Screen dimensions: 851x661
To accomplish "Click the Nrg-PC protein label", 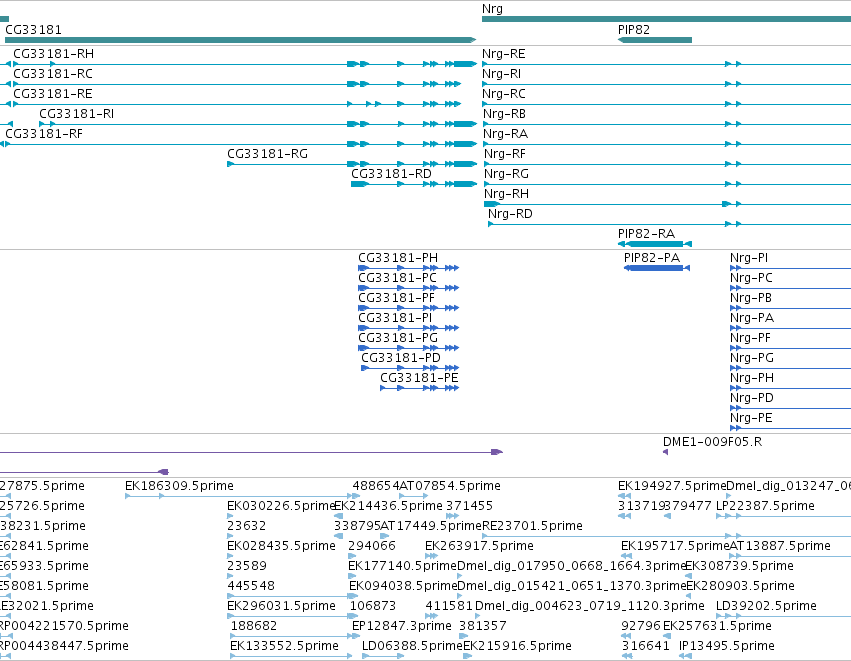I will (x=751, y=278).
